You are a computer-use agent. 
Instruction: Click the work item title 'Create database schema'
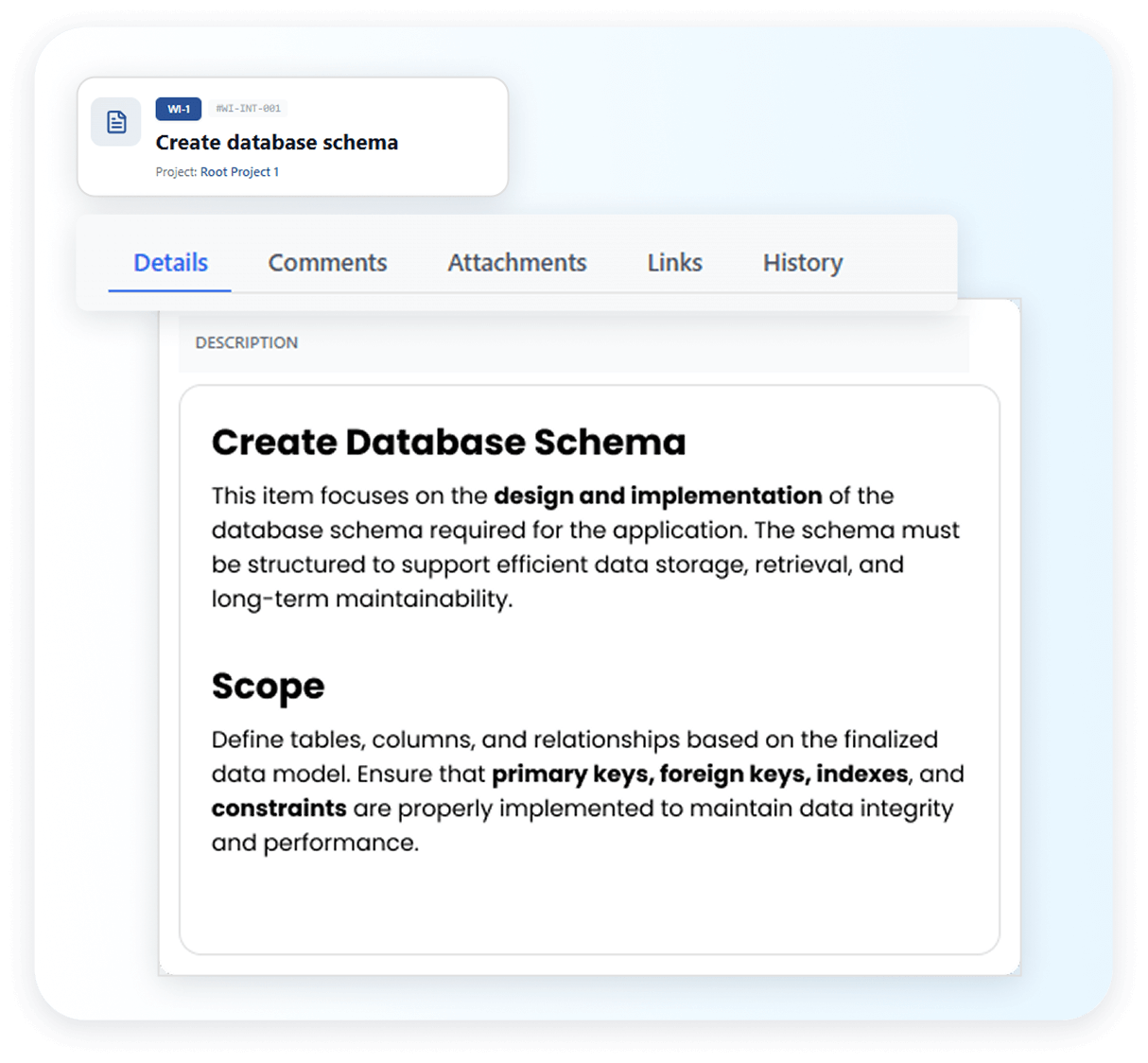coord(276,143)
